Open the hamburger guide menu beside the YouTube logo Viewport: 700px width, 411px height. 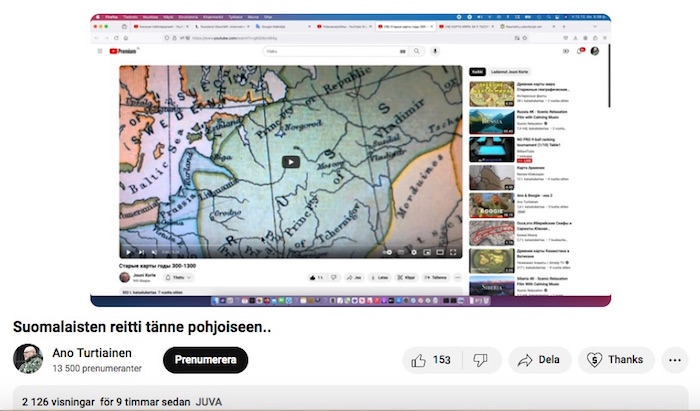[100, 51]
